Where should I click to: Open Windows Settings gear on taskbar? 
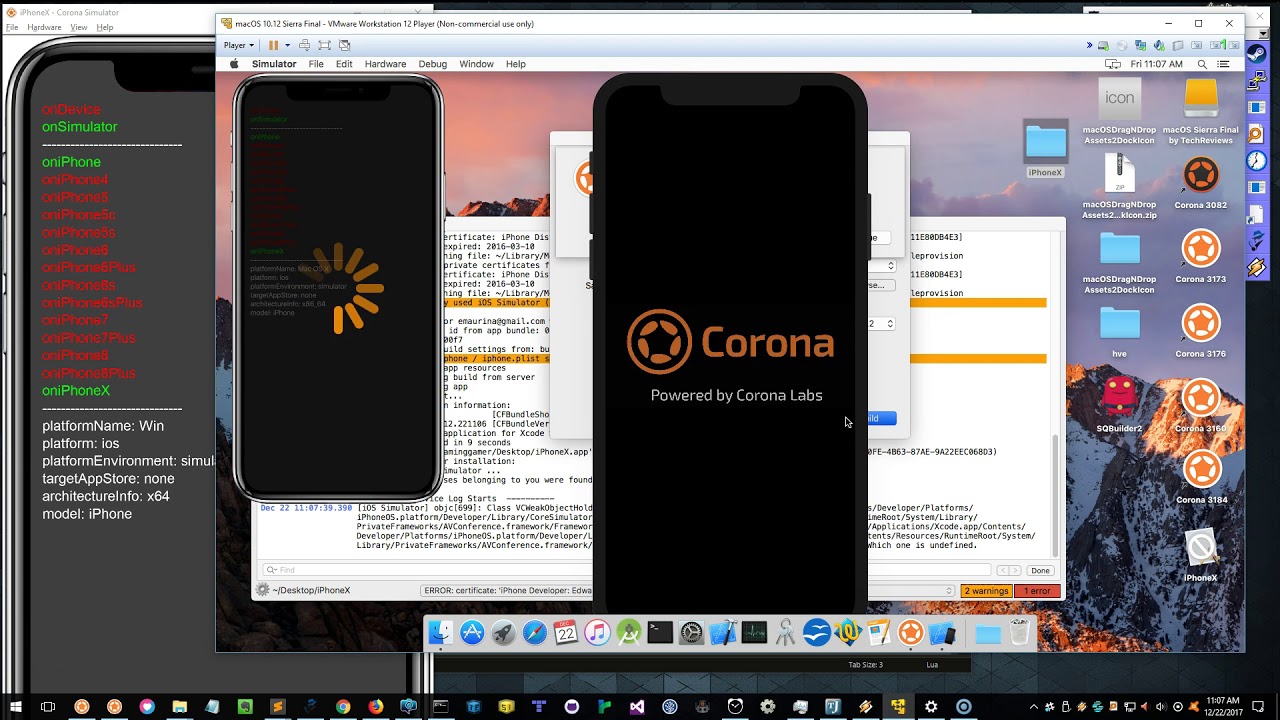point(931,707)
